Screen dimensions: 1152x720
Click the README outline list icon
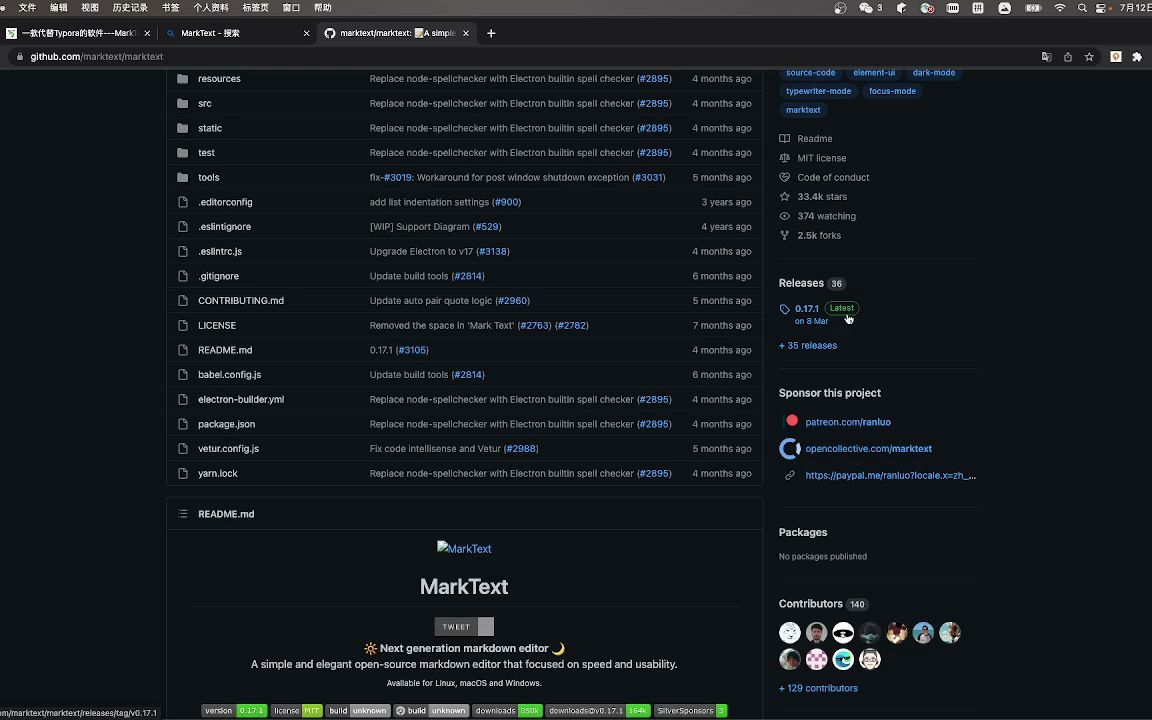(x=183, y=514)
